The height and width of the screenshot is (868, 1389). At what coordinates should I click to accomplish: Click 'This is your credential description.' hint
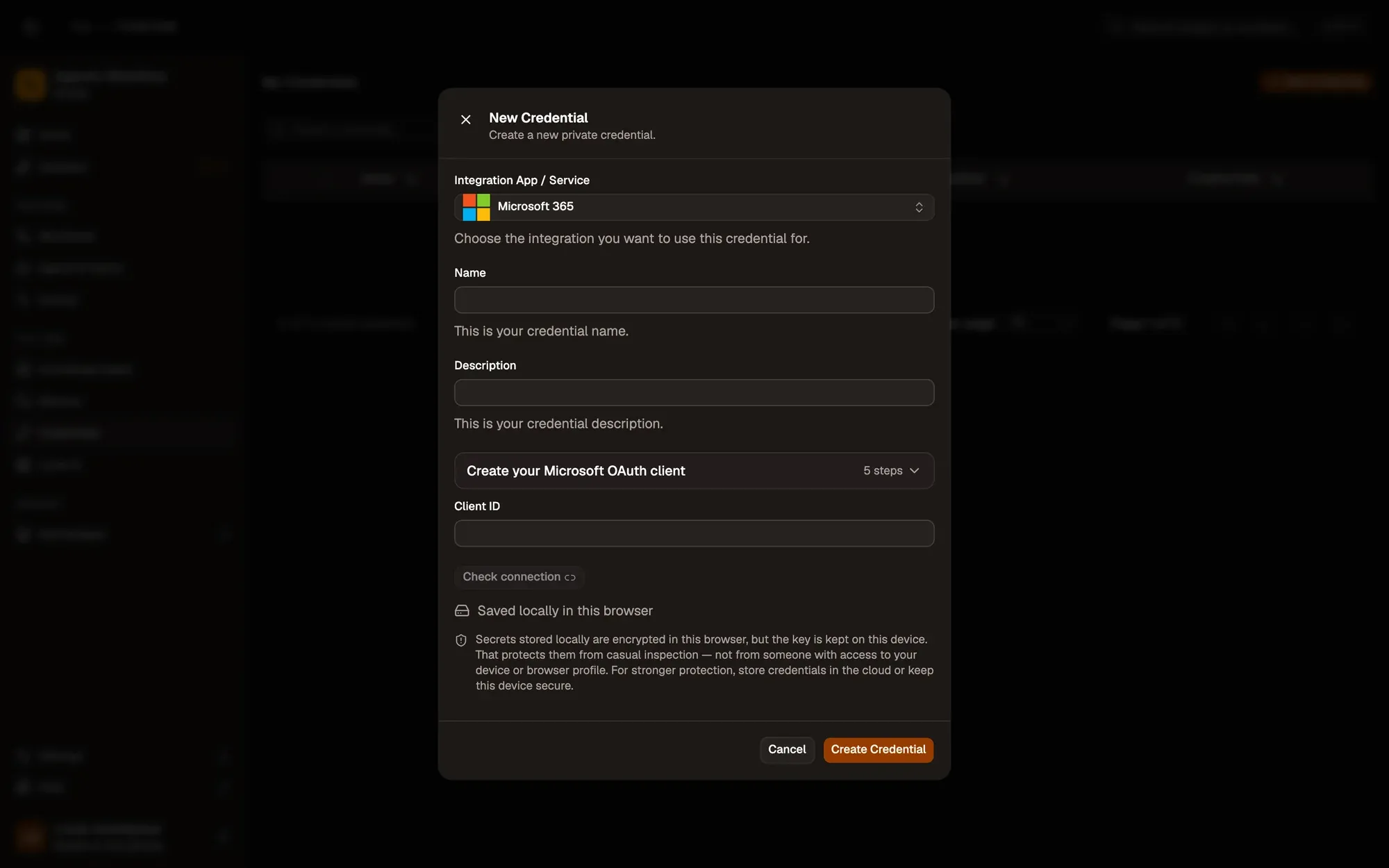pos(558,424)
